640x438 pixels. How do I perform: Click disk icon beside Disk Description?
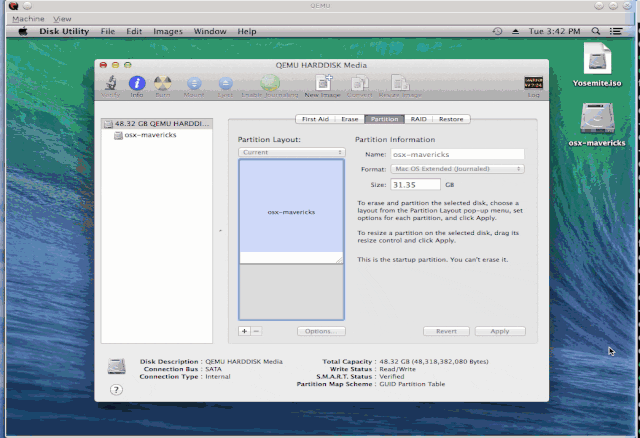116,366
